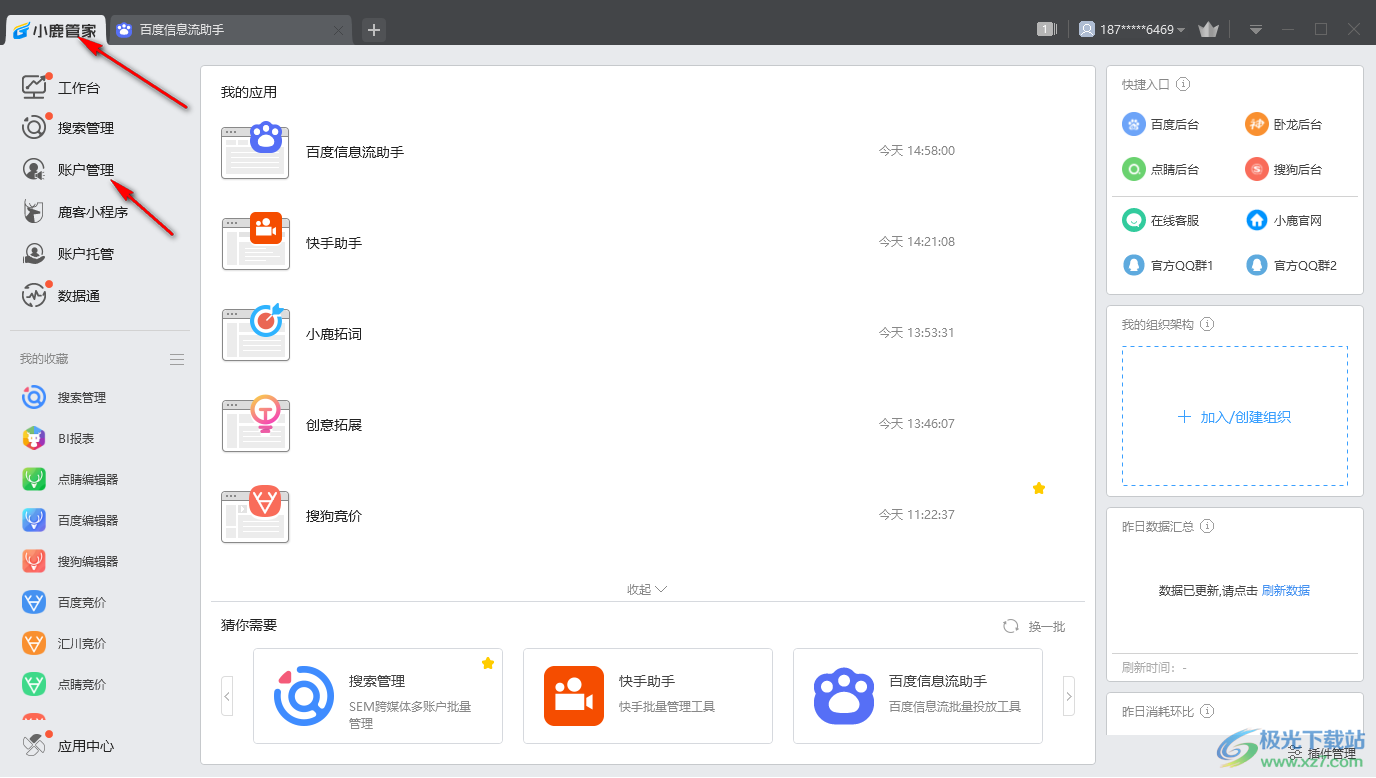Open 搜索管理 in the top sidebar
Viewport: 1376px width, 778px height.
68,128
